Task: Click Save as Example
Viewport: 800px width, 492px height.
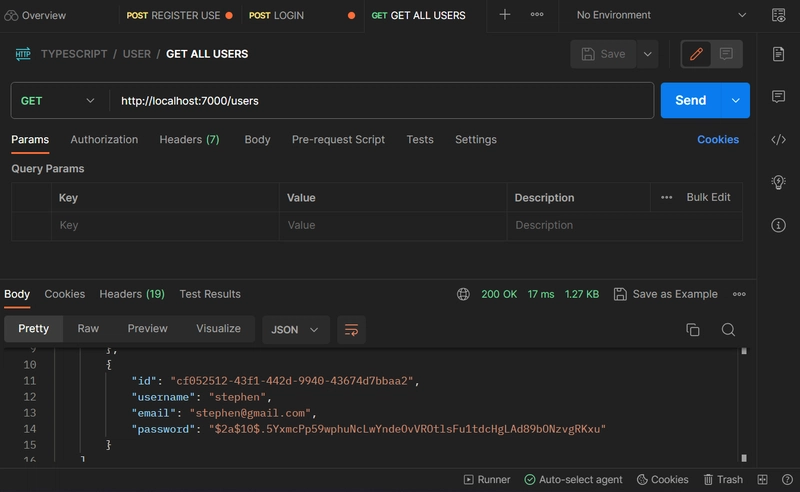Action: point(666,294)
